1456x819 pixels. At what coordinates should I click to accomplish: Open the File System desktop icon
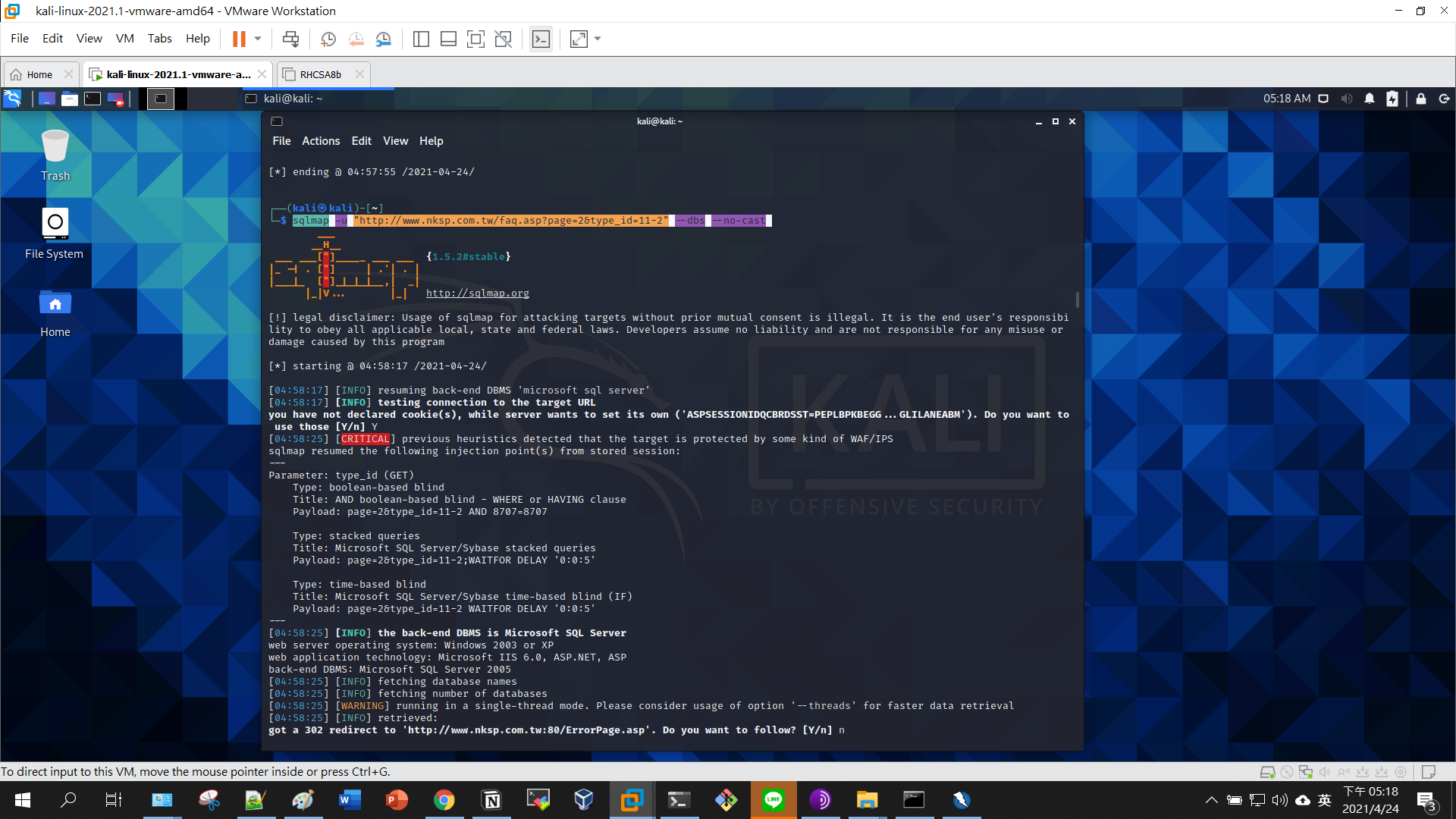point(55,234)
